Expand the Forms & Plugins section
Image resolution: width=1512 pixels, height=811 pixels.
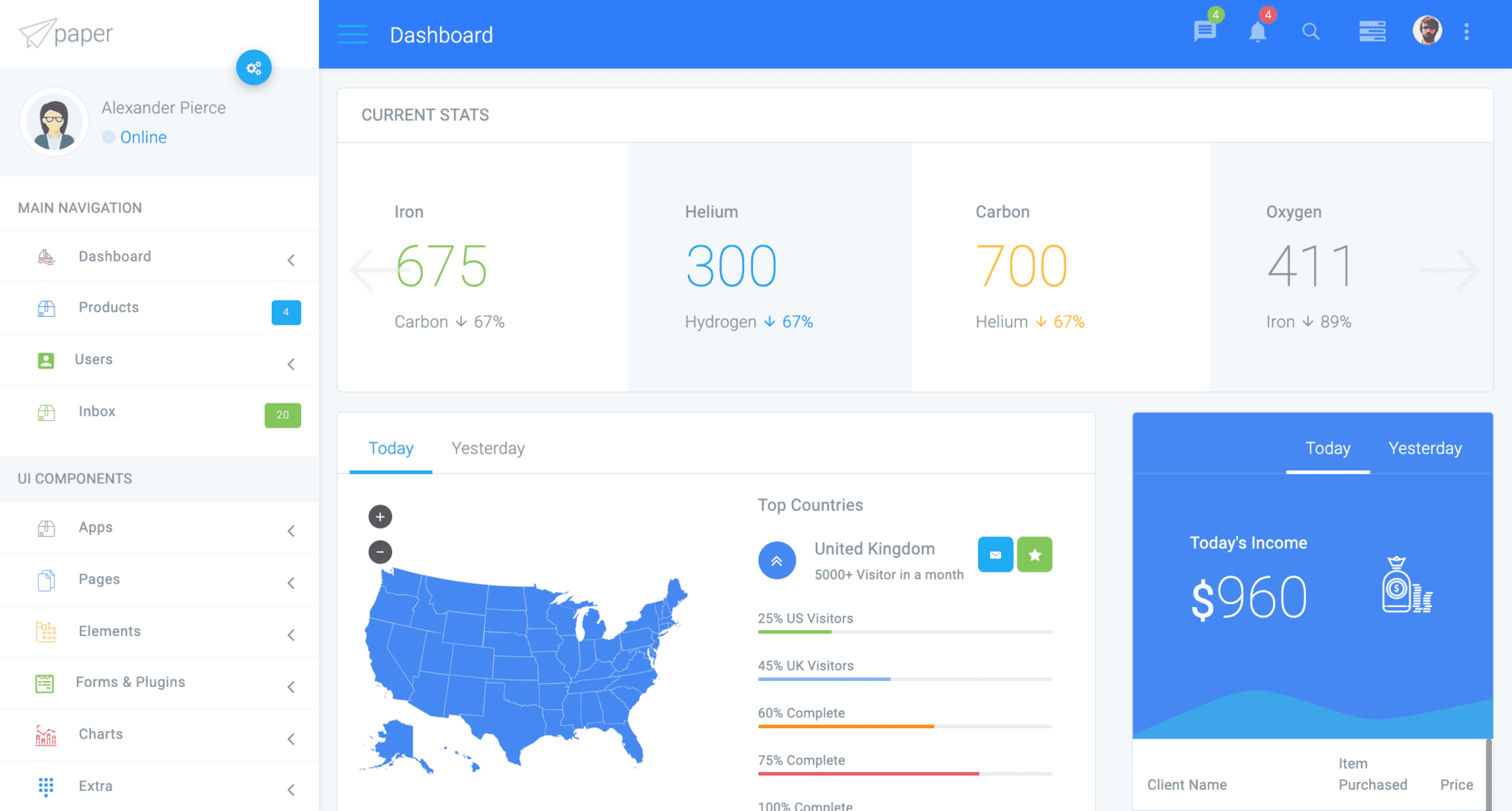point(291,686)
